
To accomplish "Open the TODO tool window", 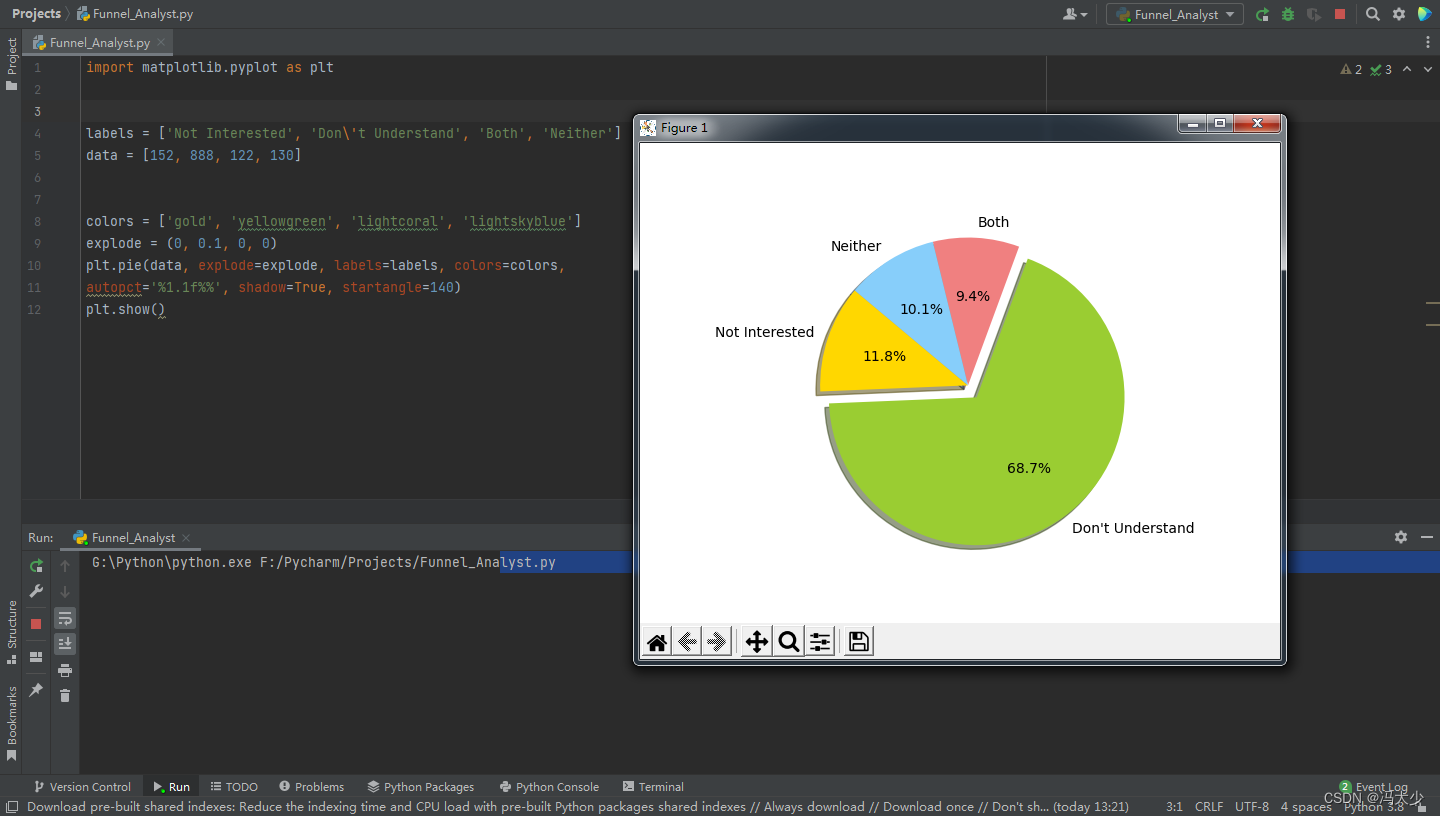I will (234, 787).
